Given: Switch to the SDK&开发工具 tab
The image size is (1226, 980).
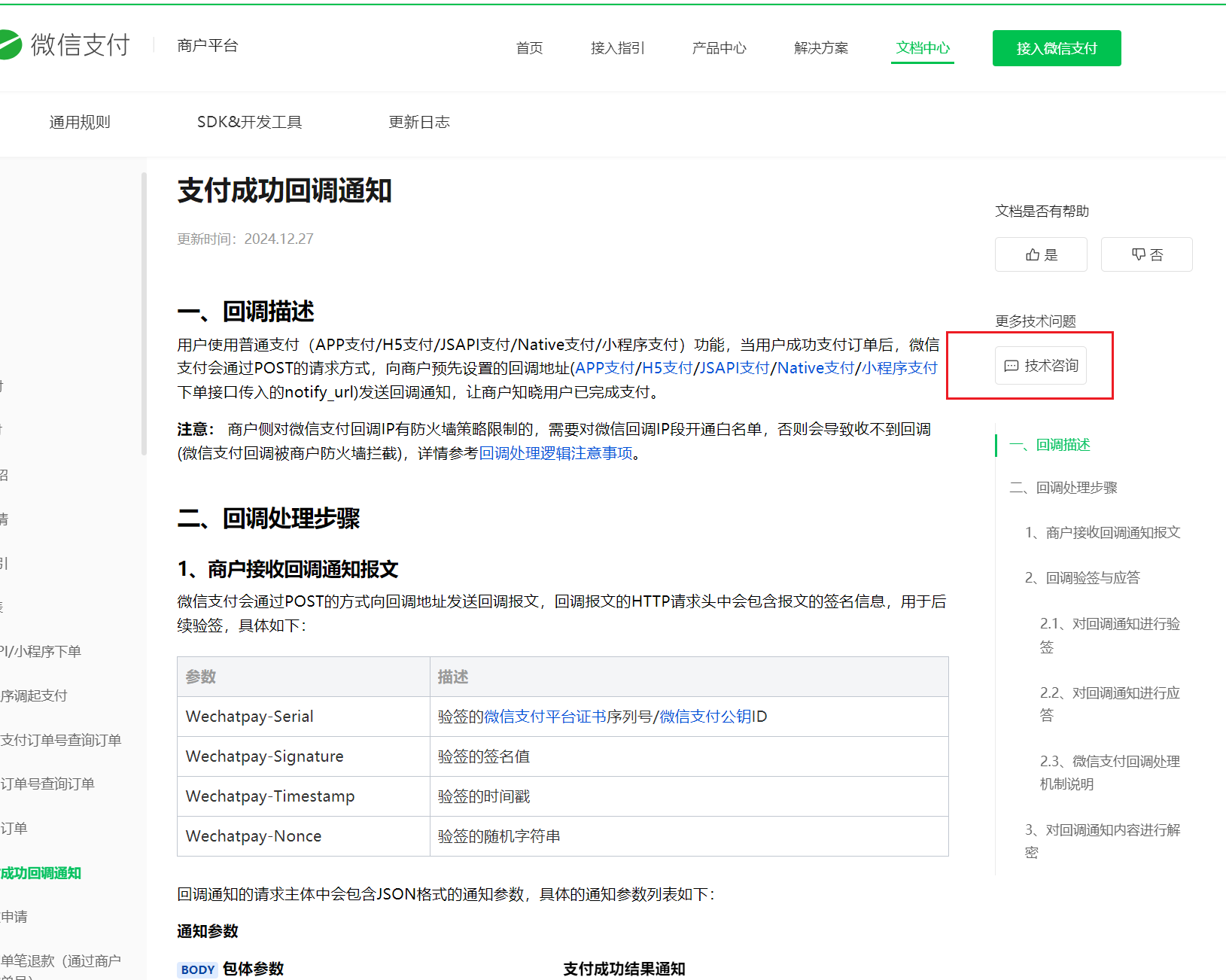Looking at the screenshot, I should 250,122.
